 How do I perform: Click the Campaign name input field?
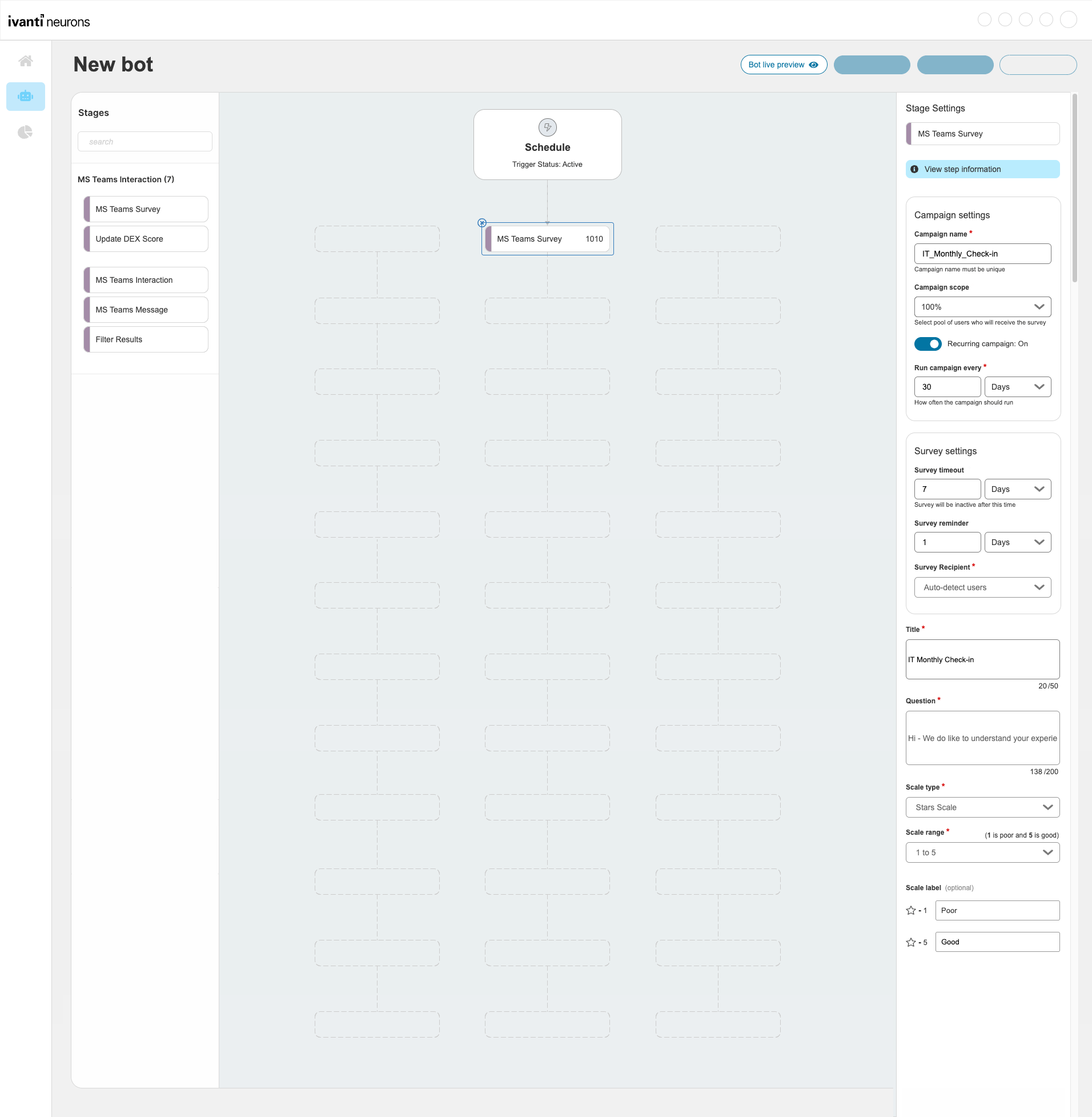tap(982, 254)
